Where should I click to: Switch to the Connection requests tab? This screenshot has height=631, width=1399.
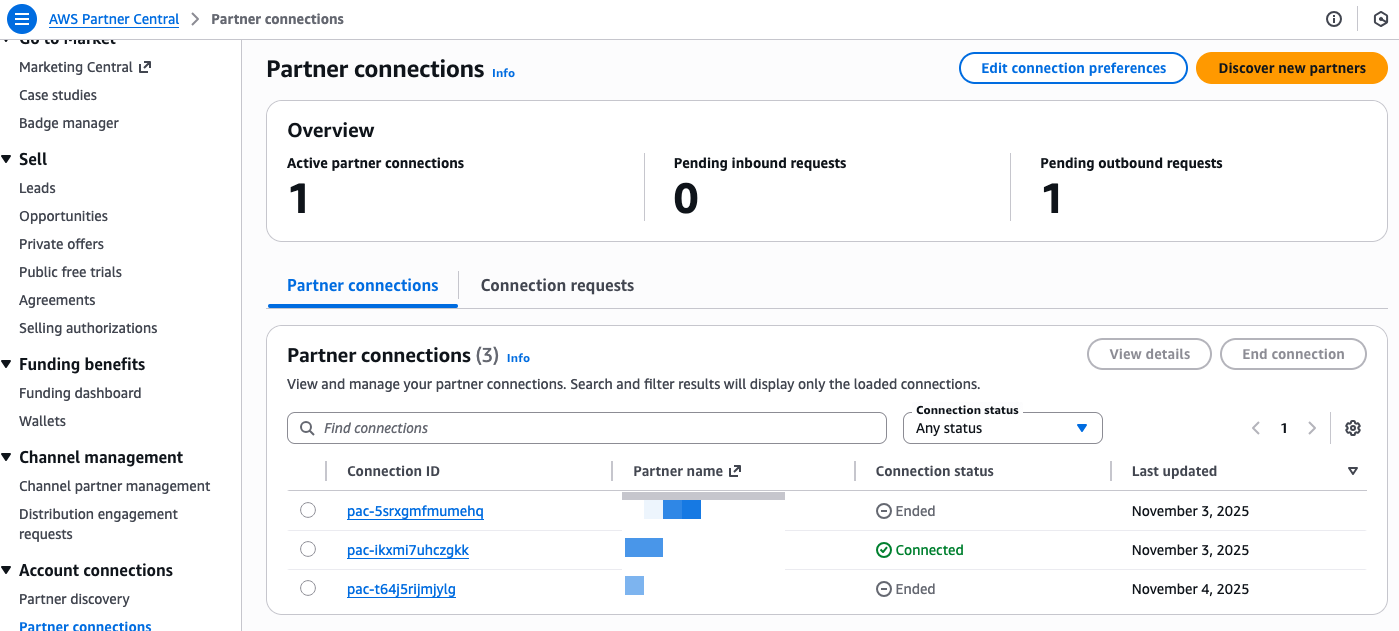click(557, 285)
